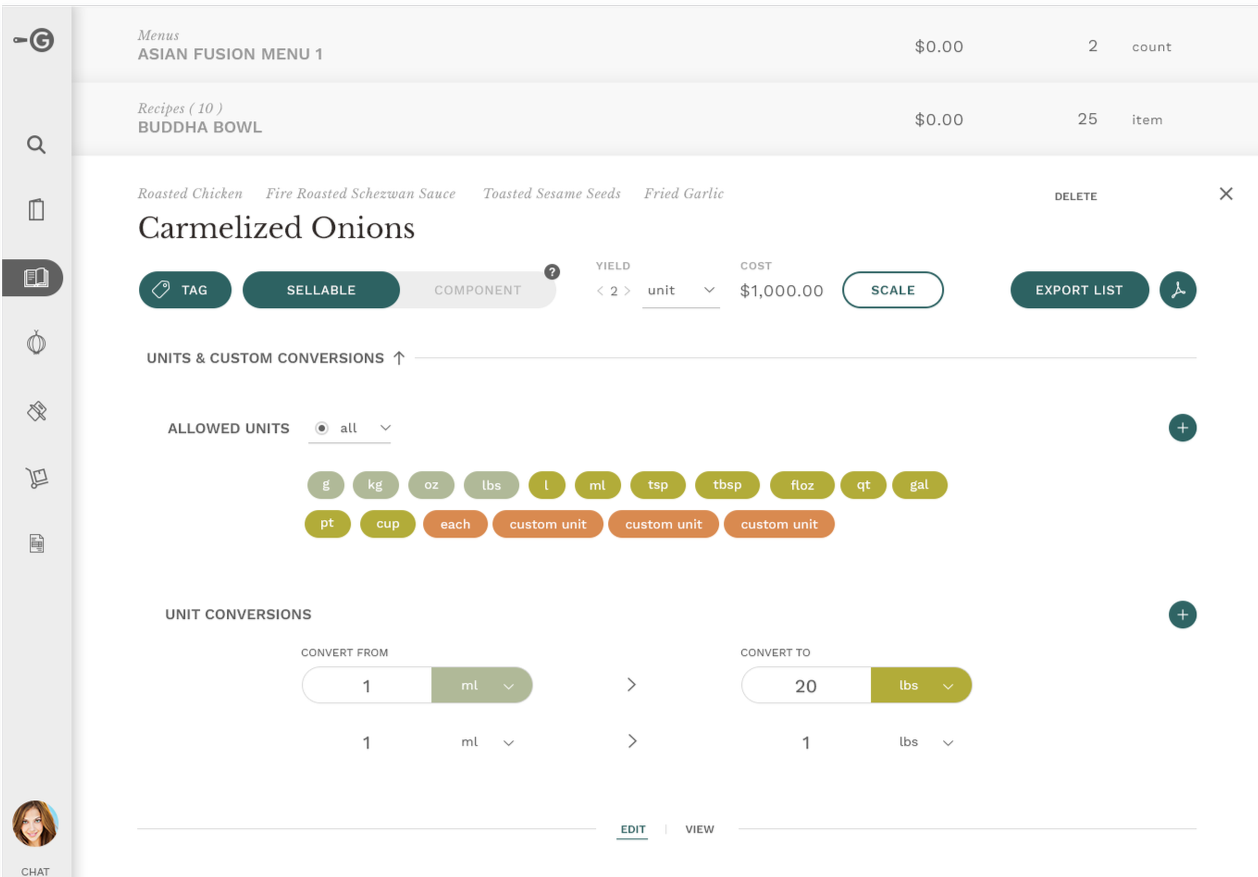
Task: Open the Asian Fusion Menu 1 row
Action: pos(665,45)
